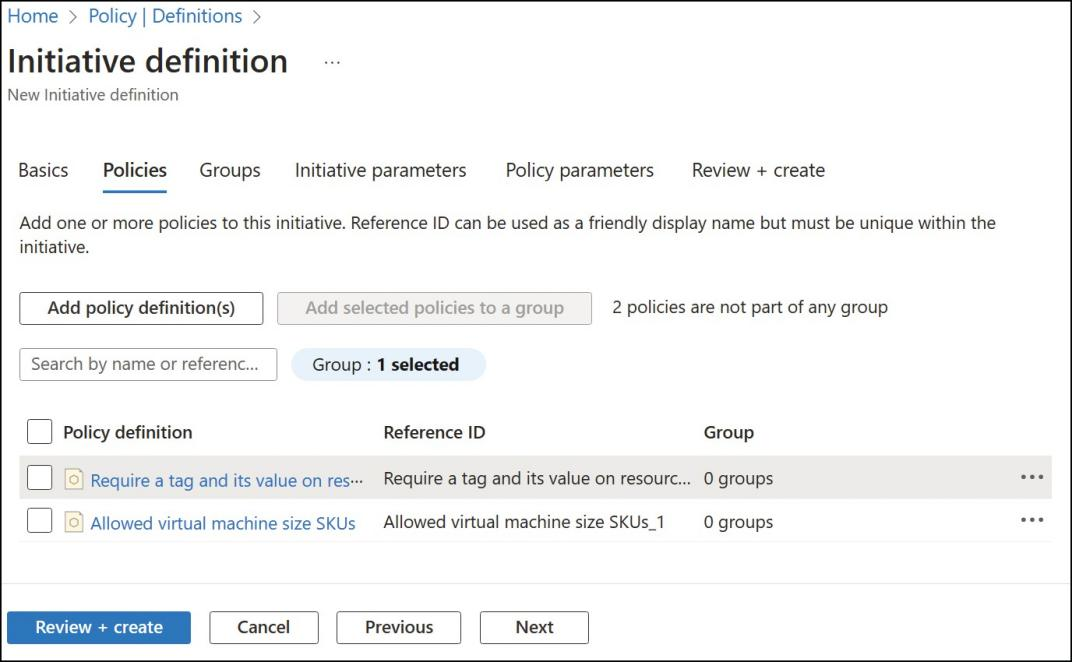
Task: Open Require a tag and its value policy link
Action: (226, 480)
